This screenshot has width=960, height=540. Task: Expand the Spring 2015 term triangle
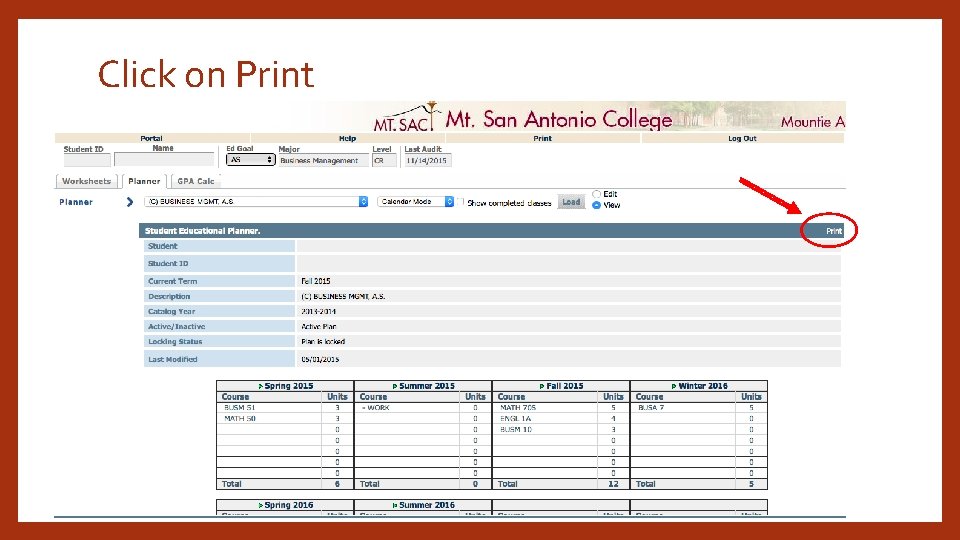[260, 386]
